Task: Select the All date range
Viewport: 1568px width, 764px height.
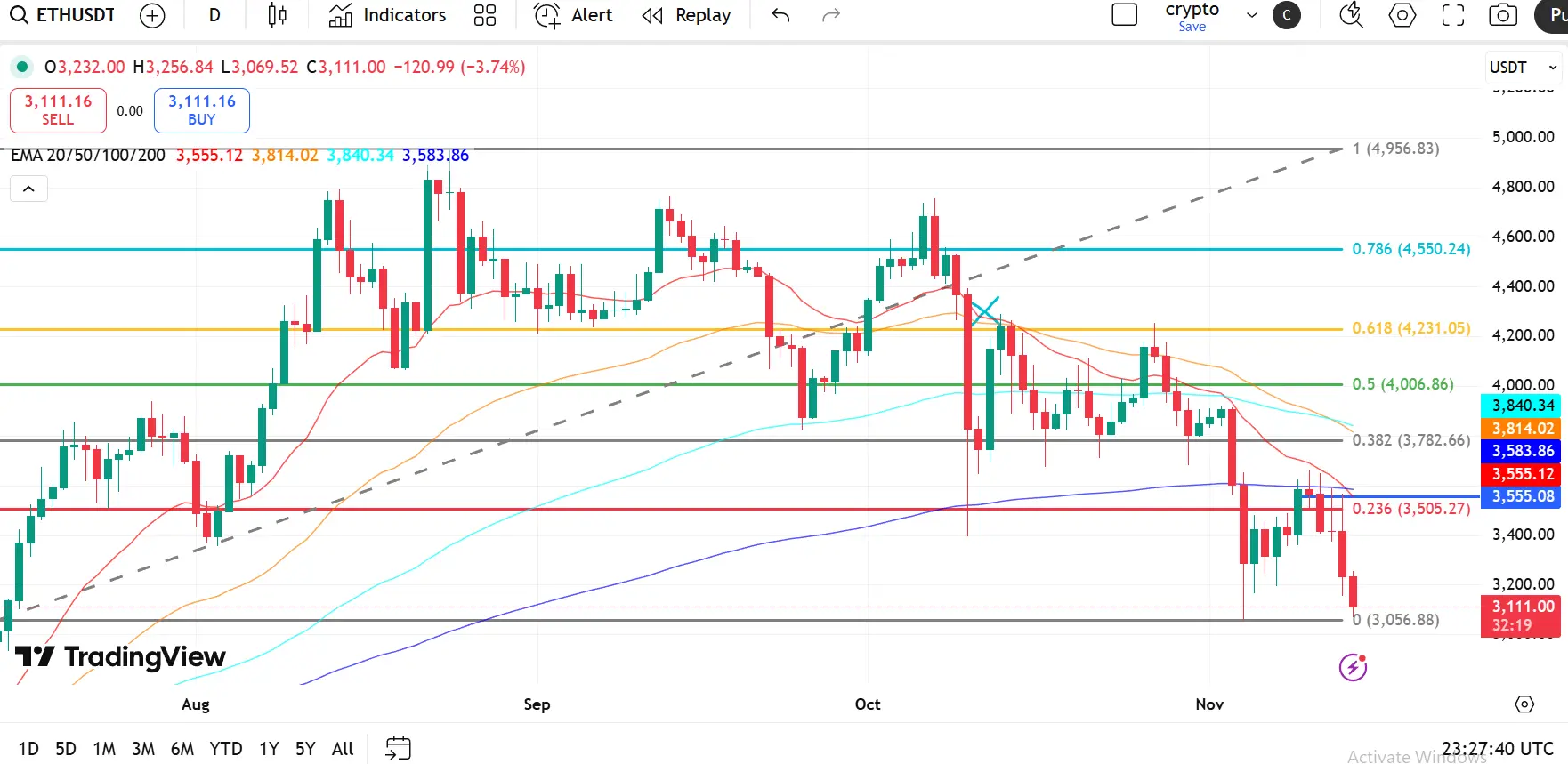Action: pyautogui.click(x=343, y=749)
